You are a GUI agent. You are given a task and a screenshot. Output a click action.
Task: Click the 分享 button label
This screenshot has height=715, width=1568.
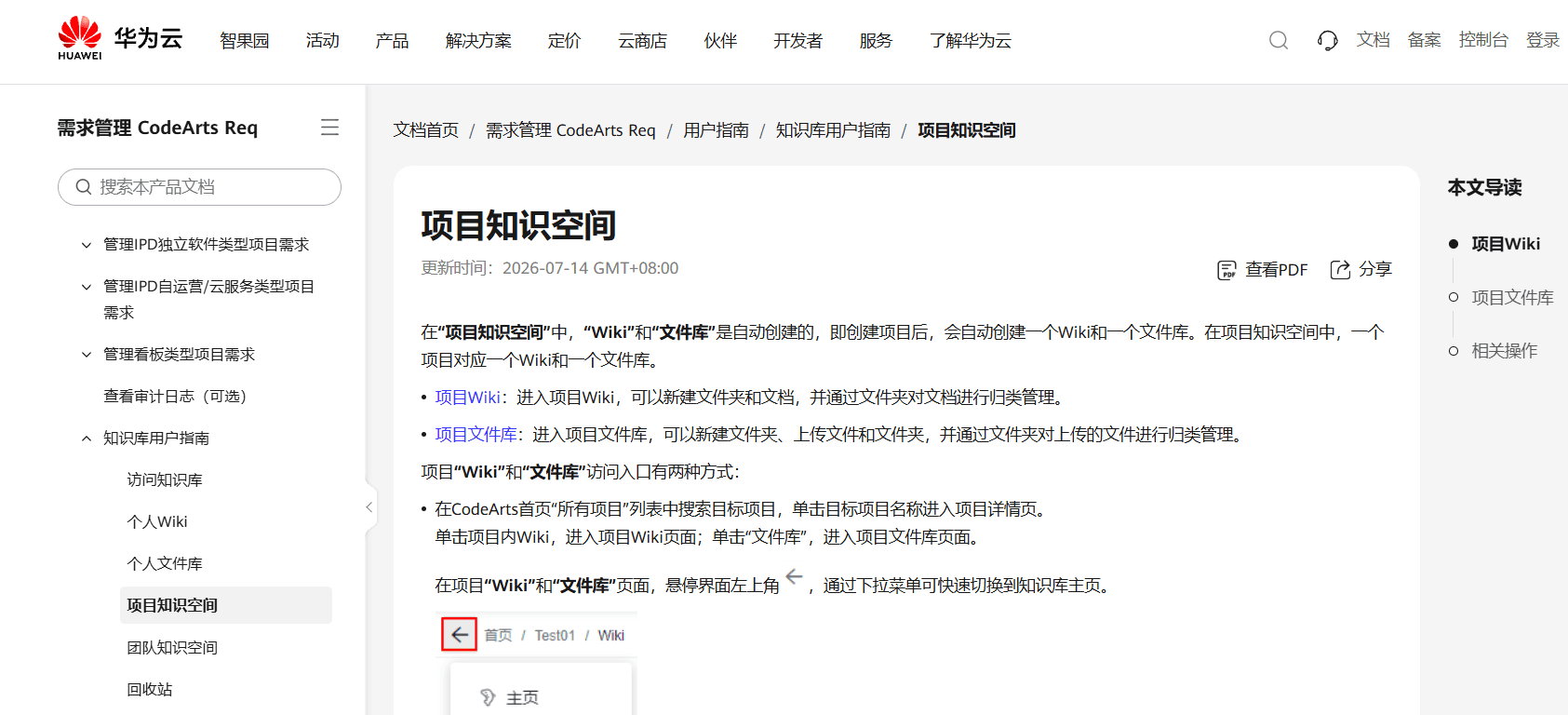[1375, 269]
